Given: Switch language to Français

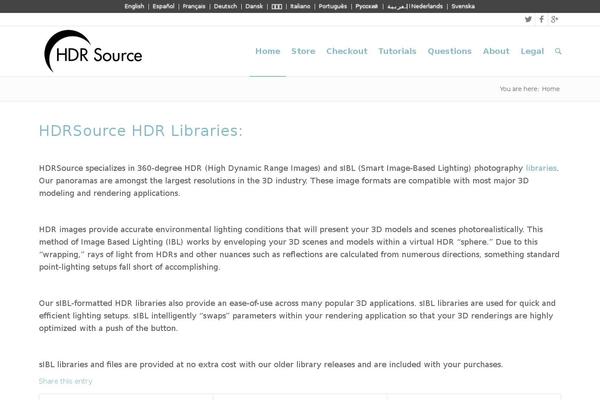Looking at the screenshot, I should (194, 6).
